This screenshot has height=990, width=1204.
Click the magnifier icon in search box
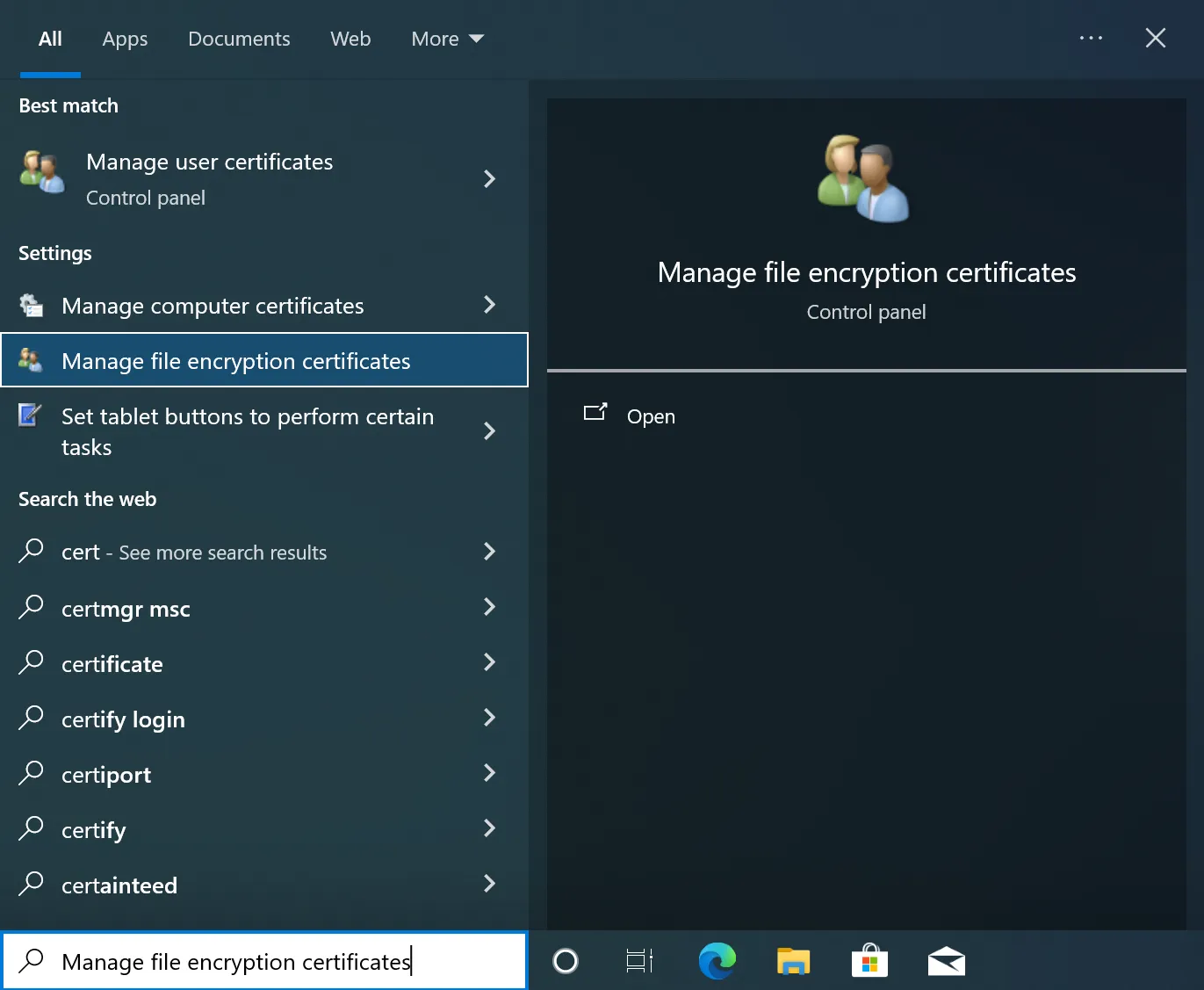[31, 960]
